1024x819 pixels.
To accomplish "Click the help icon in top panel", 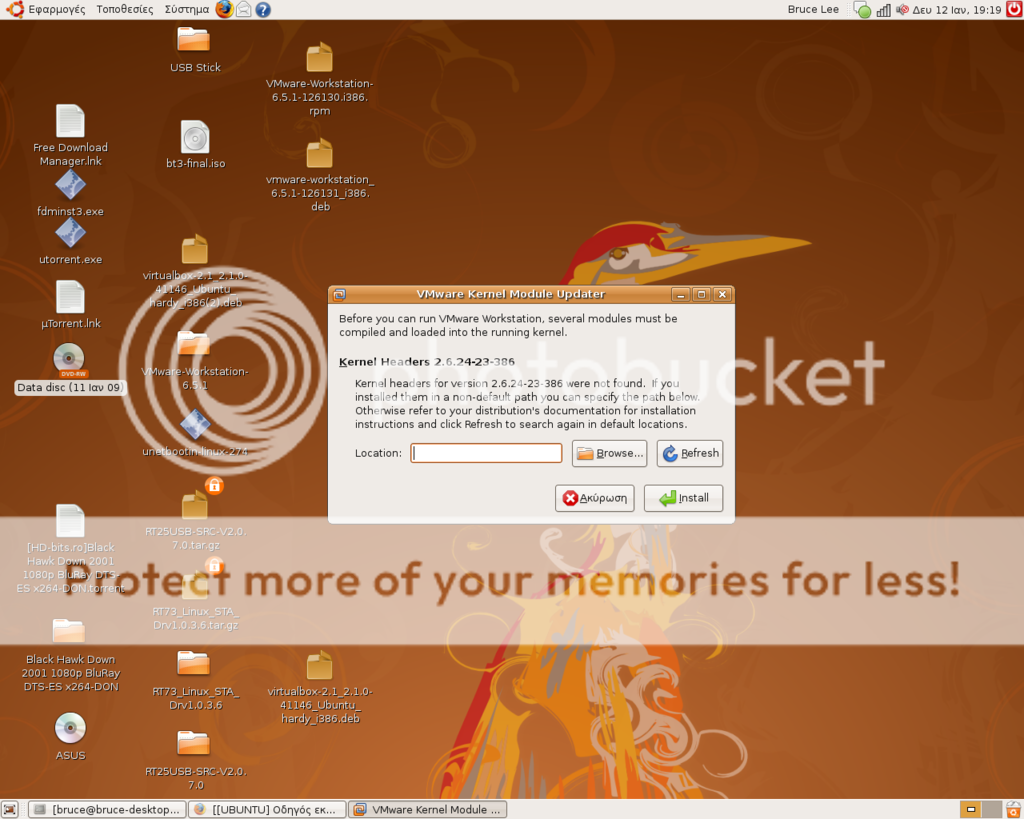I will click(x=263, y=9).
